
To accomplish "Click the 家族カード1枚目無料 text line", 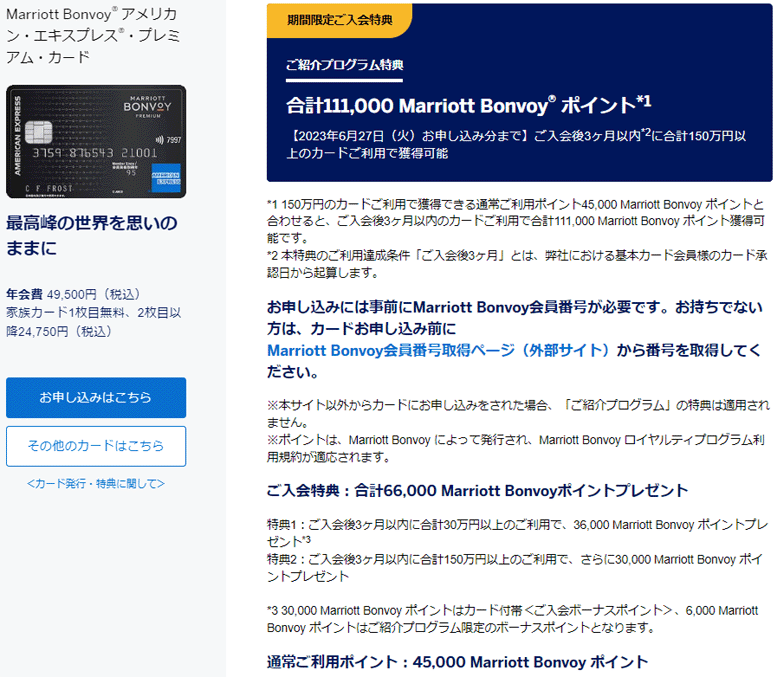I will tap(93, 322).
